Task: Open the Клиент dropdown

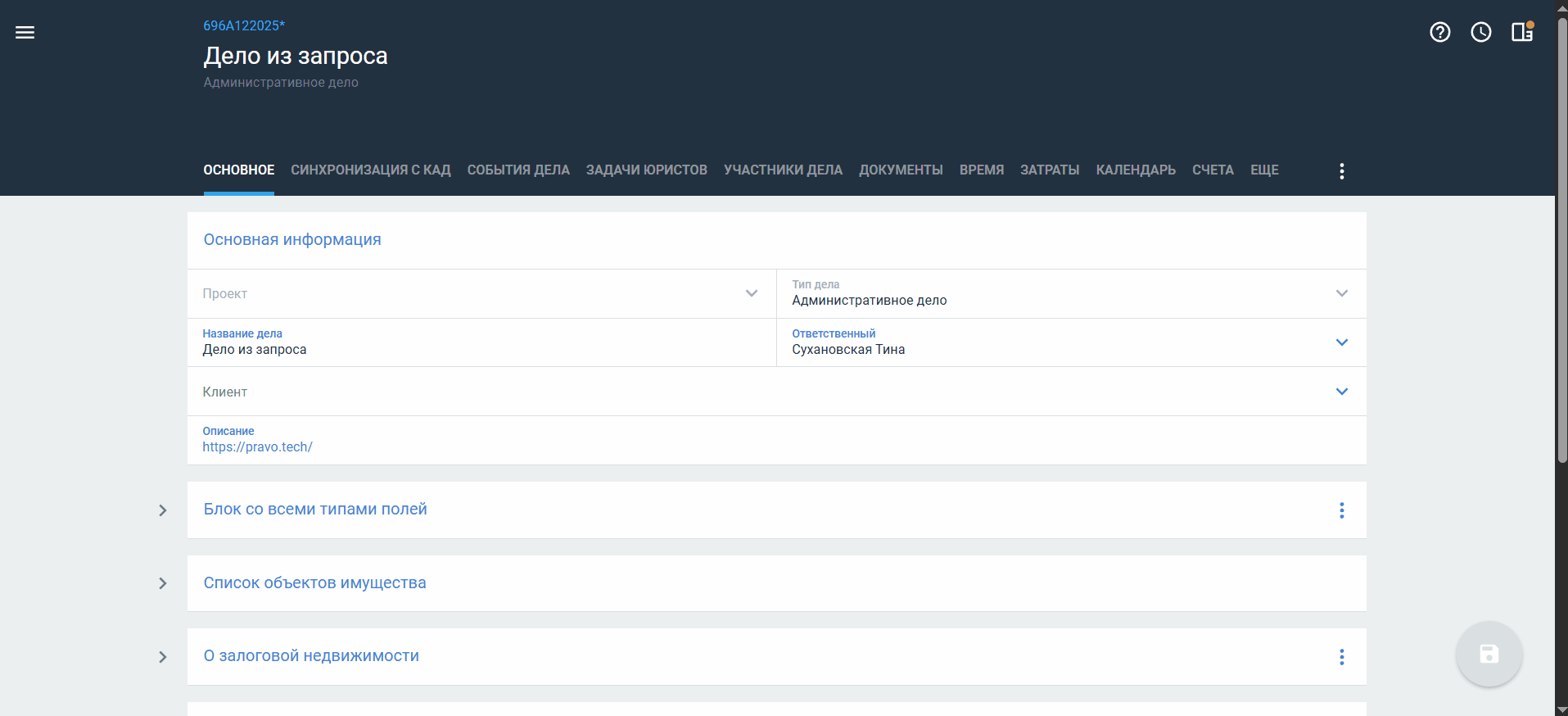Action: tap(1341, 392)
